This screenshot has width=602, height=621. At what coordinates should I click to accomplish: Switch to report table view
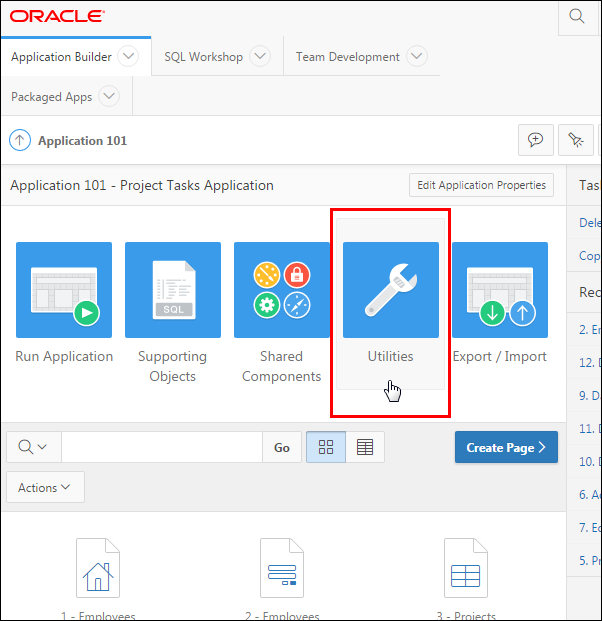[365, 447]
